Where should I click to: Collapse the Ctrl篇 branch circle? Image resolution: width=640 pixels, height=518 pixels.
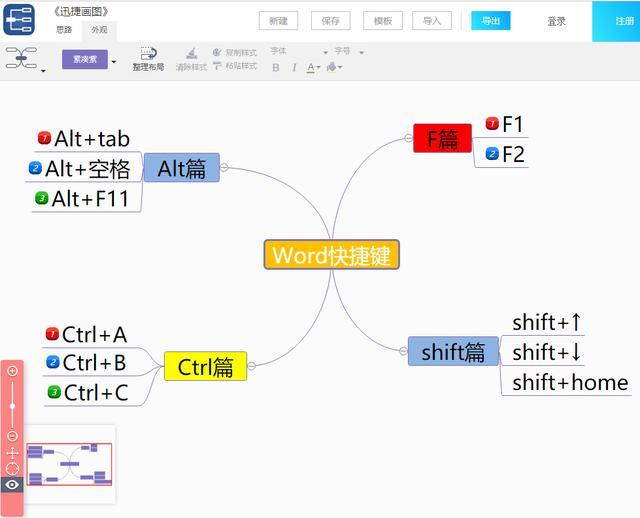point(252,365)
